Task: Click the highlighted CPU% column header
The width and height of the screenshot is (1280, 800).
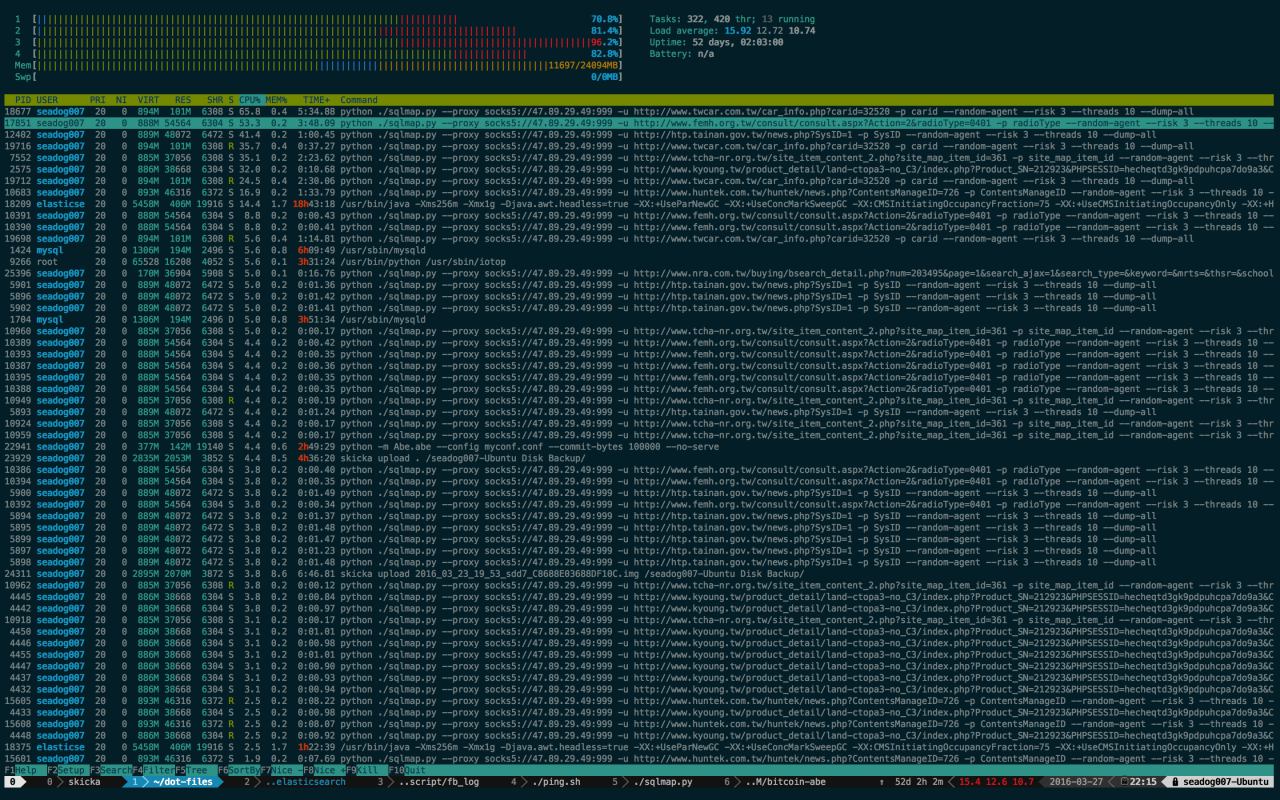Action: point(249,100)
